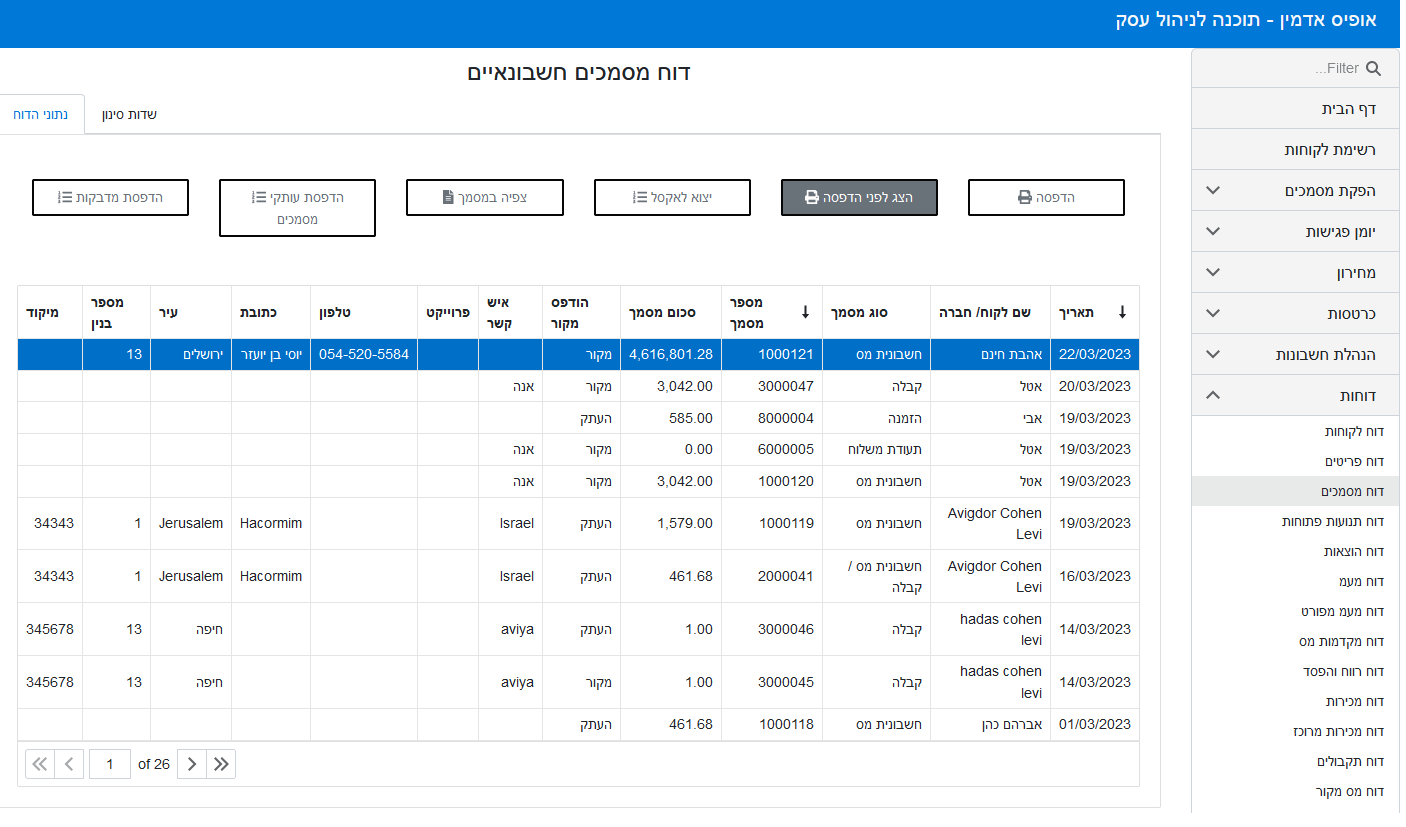
Task: Click document number 1000120 cell
Action: [x=772, y=482]
